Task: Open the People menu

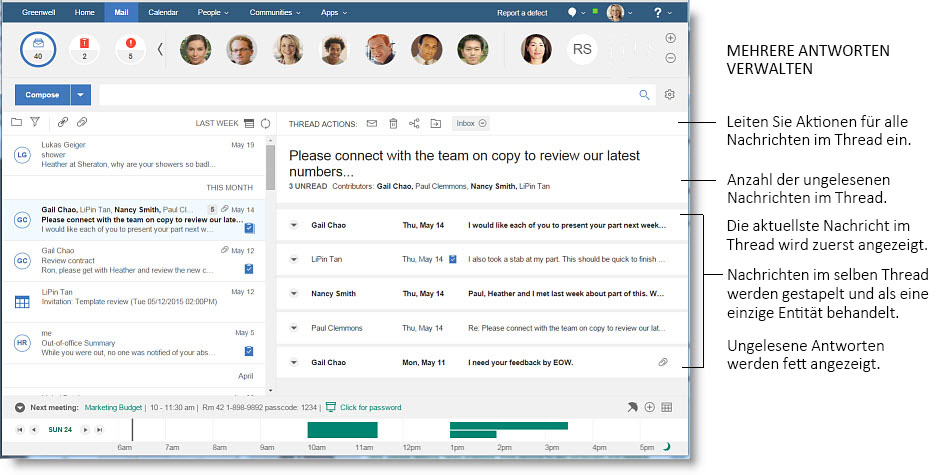Action: click(213, 12)
